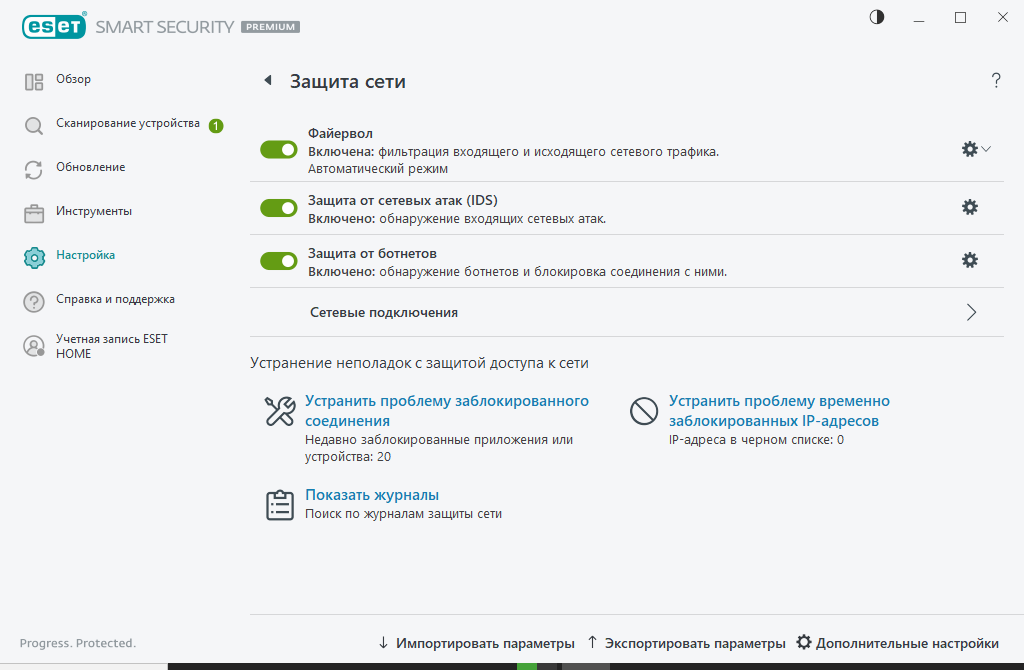Open help with the question mark icon

(x=996, y=80)
